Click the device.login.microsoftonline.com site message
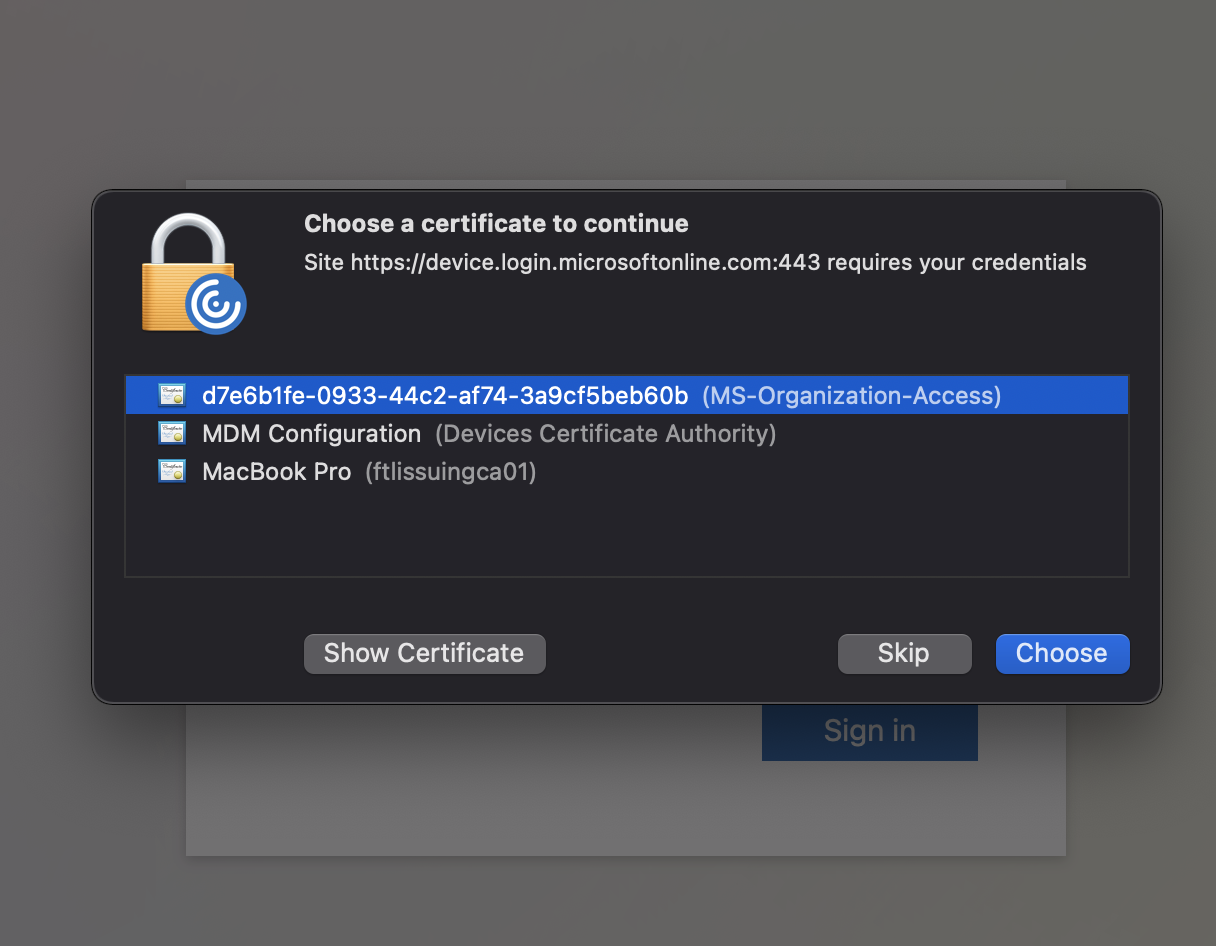 point(695,263)
